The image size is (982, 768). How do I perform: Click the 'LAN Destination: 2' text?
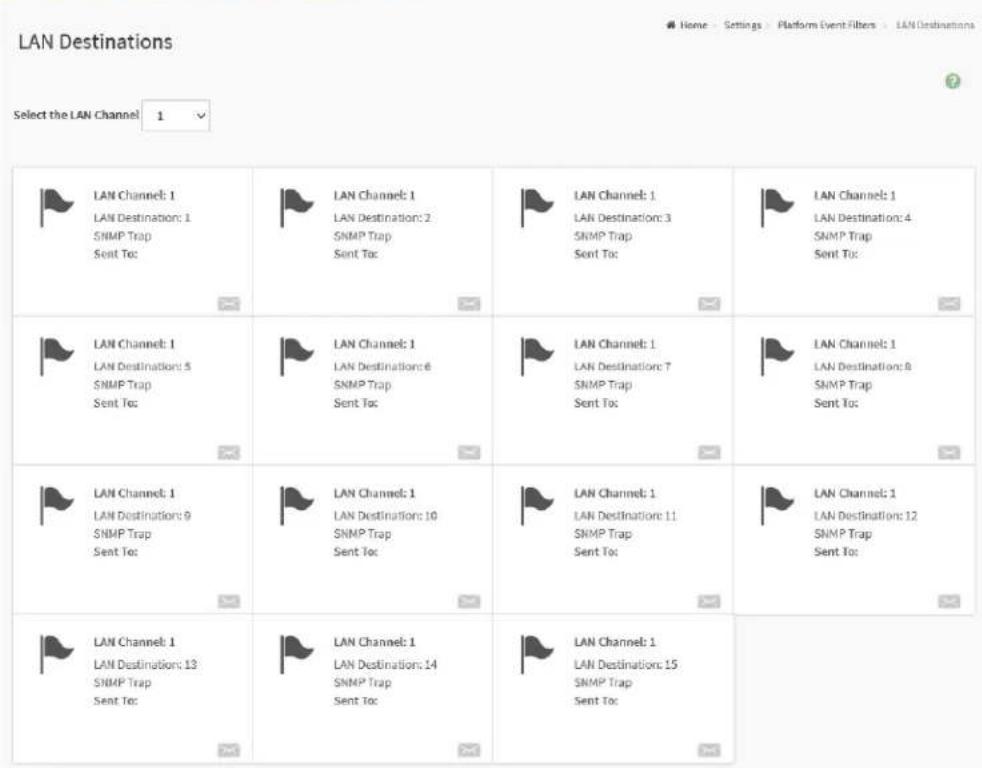coord(382,218)
